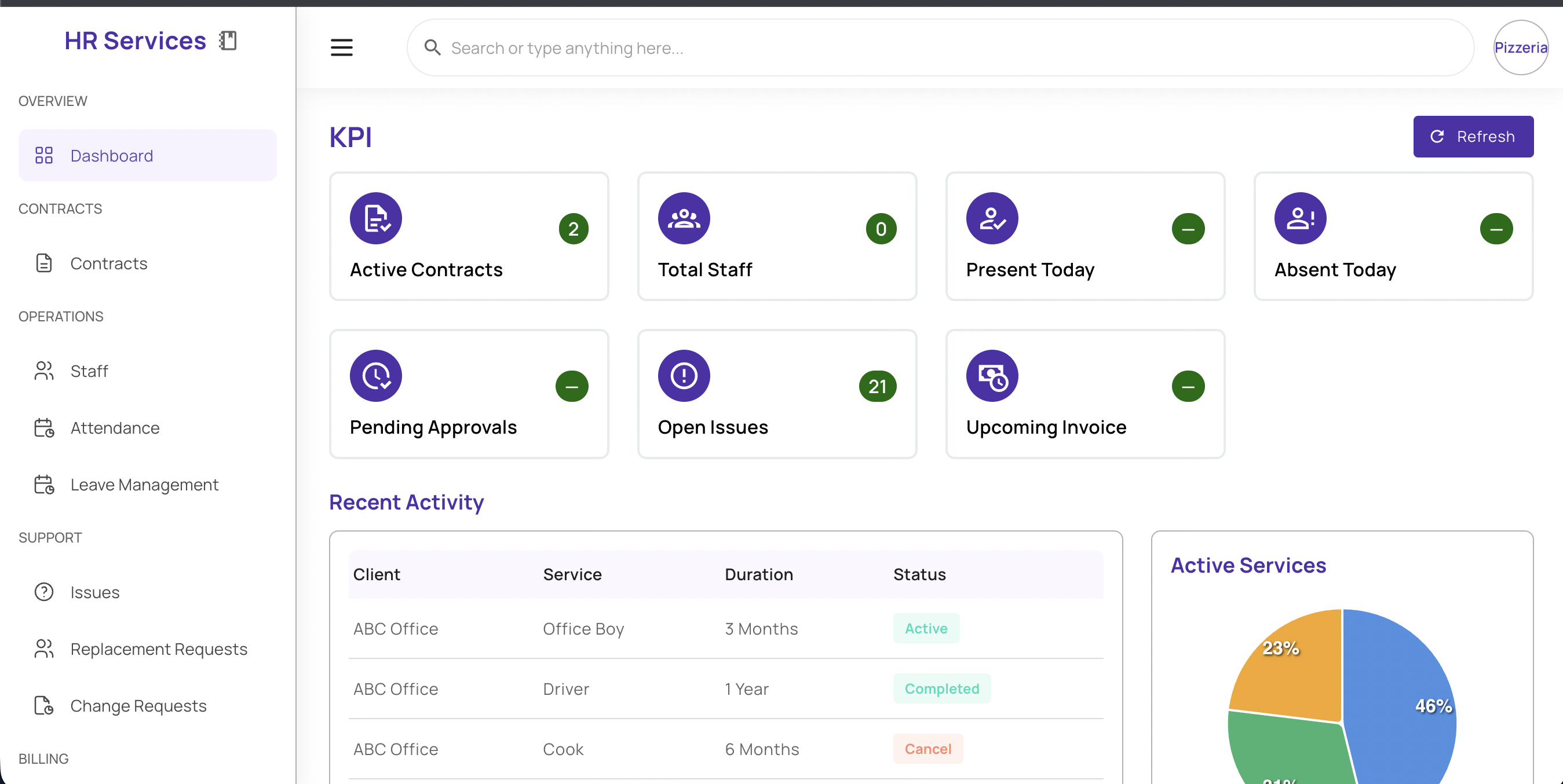Viewport: 1563px width, 784px height.
Task: Click the Absent Today person-alert icon
Action: pyautogui.click(x=1300, y=218)
